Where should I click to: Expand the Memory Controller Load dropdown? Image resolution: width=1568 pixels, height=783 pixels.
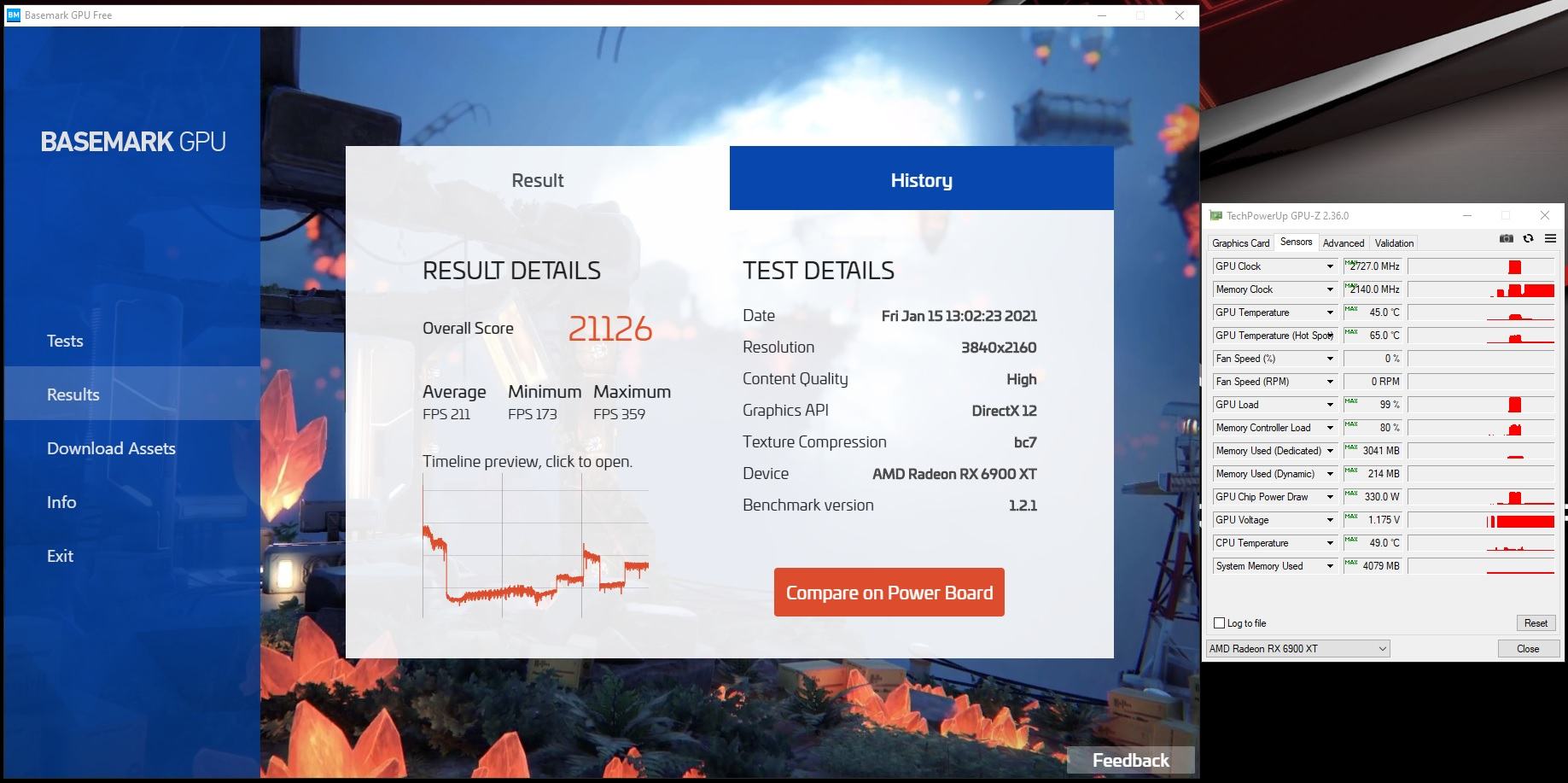pyautogui.click(x=1329, y=428)
